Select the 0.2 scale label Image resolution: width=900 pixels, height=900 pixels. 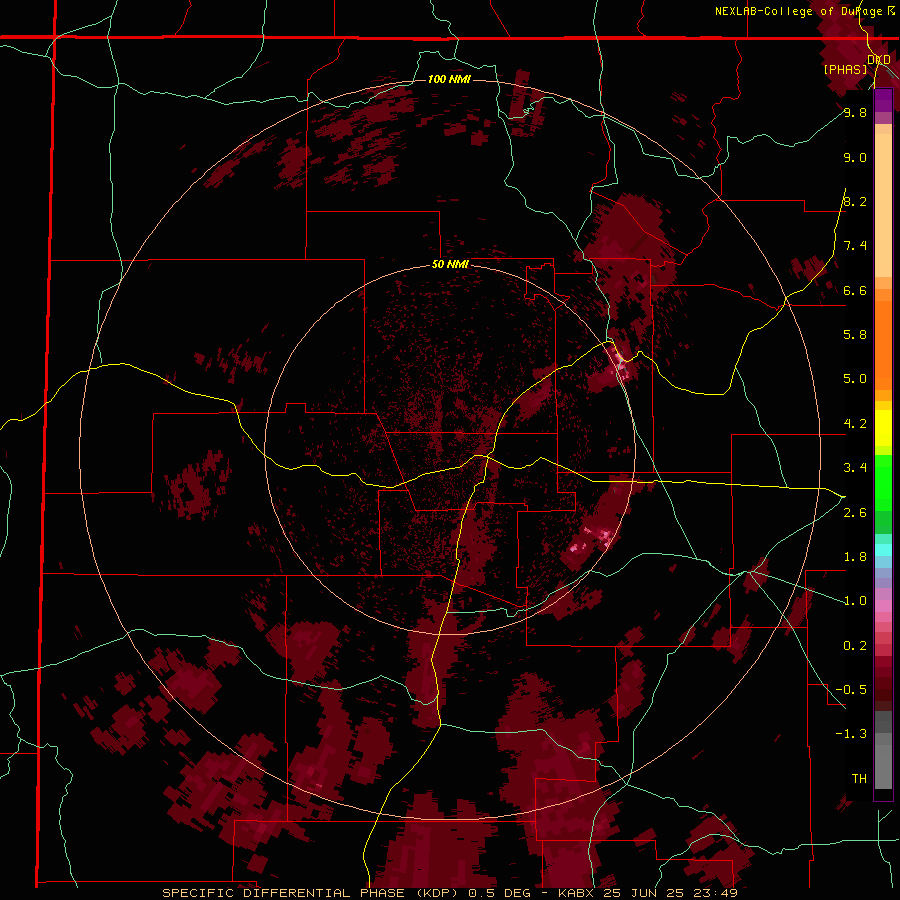[x=855, y=646]
